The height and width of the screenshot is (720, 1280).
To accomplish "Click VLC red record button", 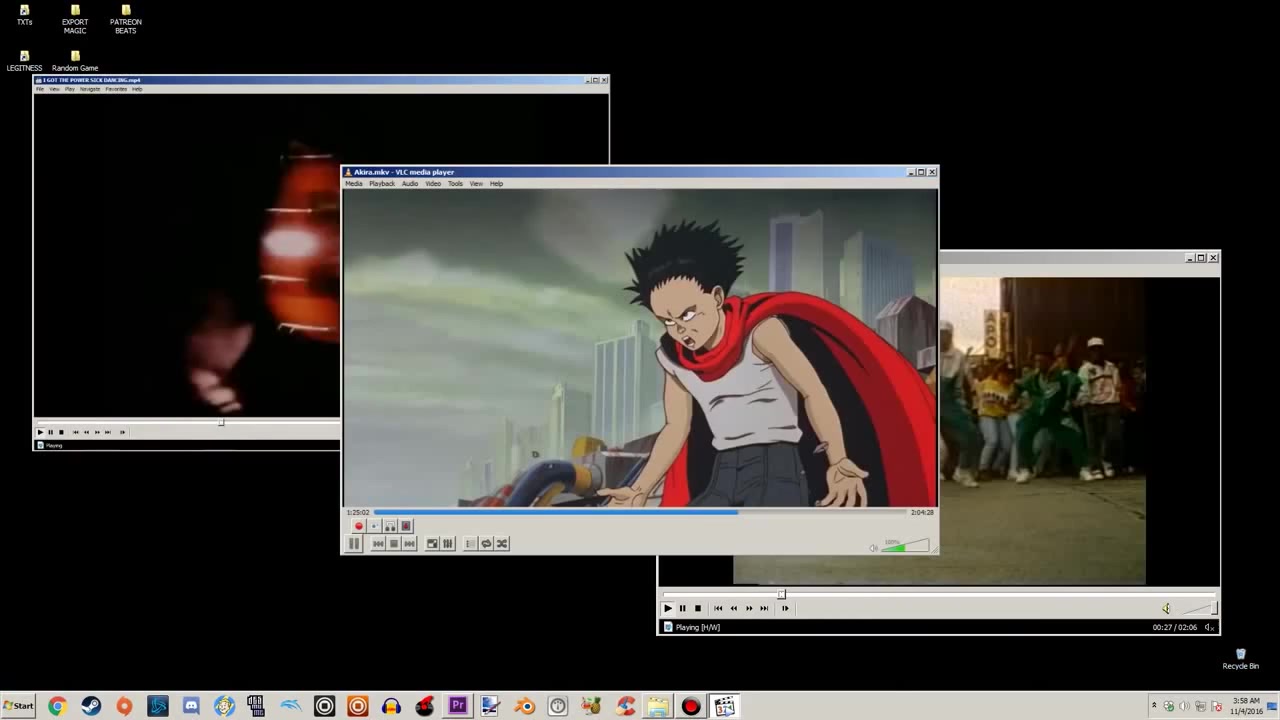I will click(x=359, y=526).
